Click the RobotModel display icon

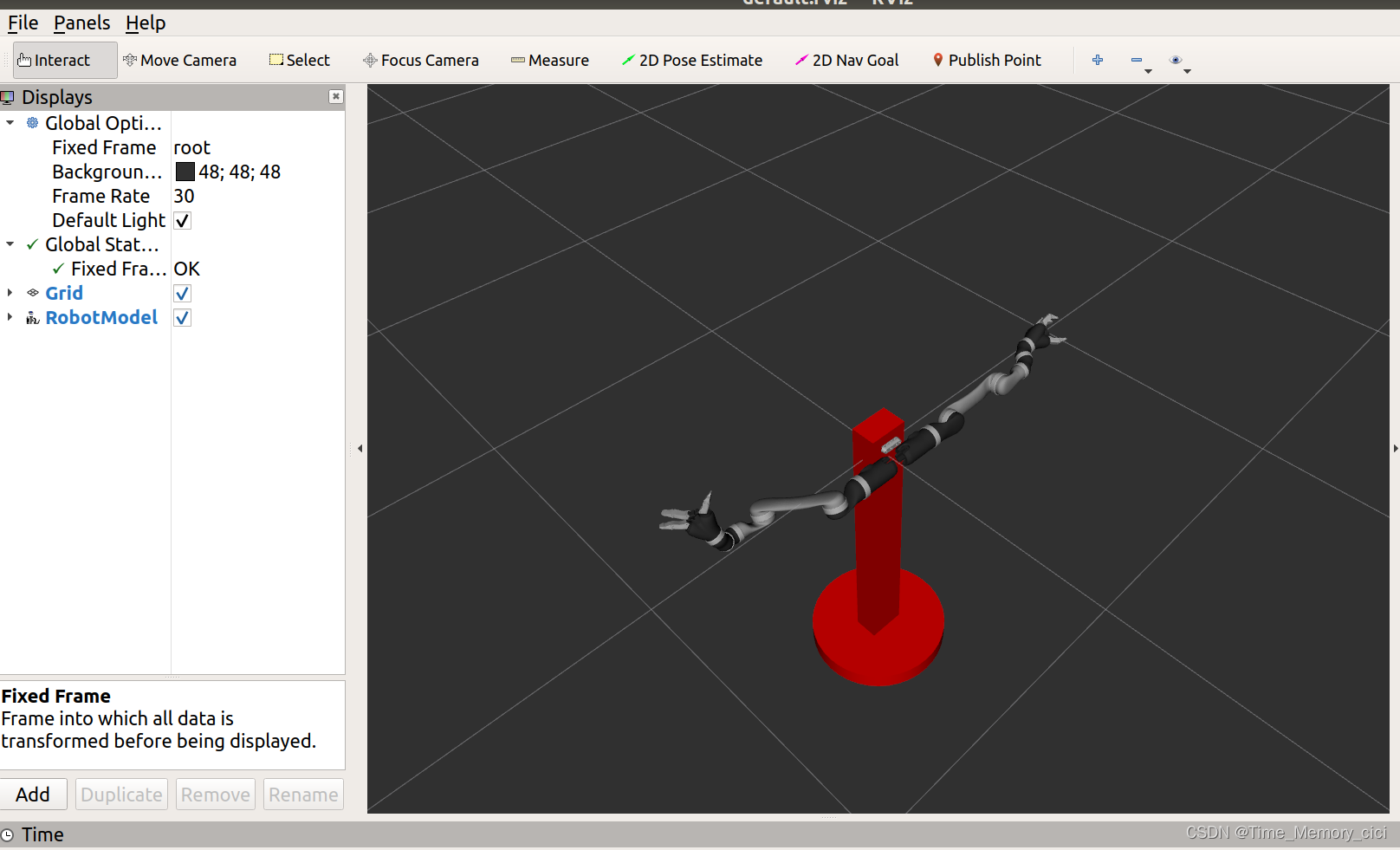[32, 318]
